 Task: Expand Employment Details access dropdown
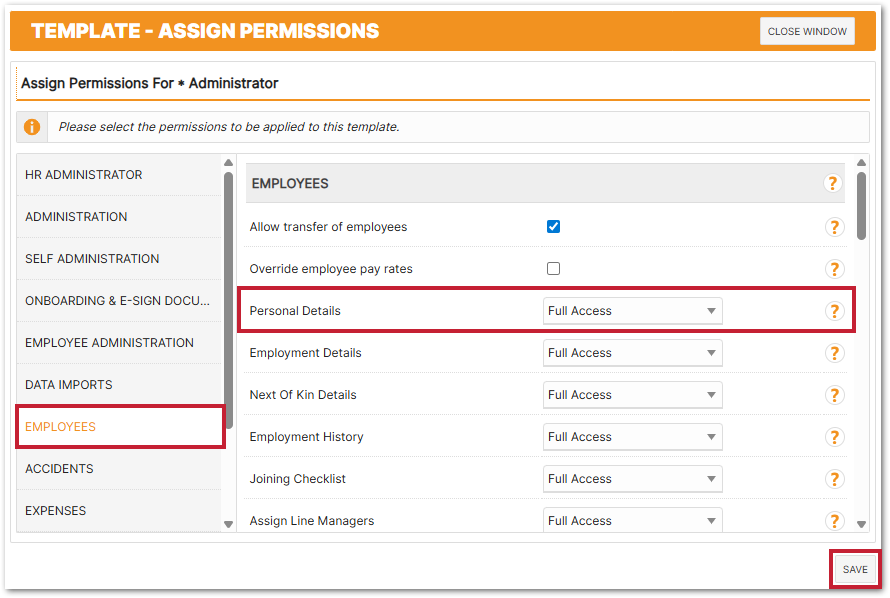coord(632,353)
